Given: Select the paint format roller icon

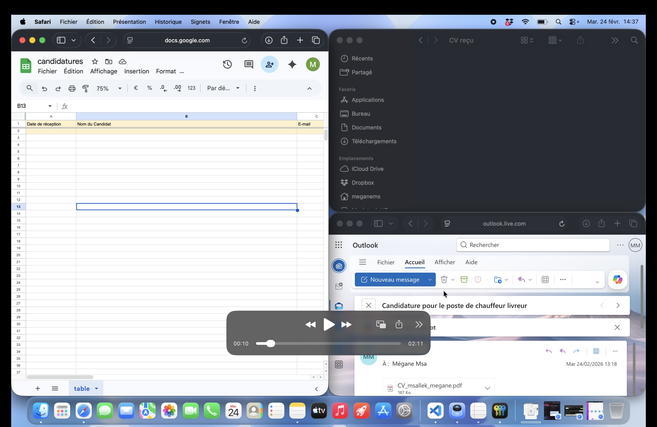Looking at the screenshot, I should click(86, 88).
